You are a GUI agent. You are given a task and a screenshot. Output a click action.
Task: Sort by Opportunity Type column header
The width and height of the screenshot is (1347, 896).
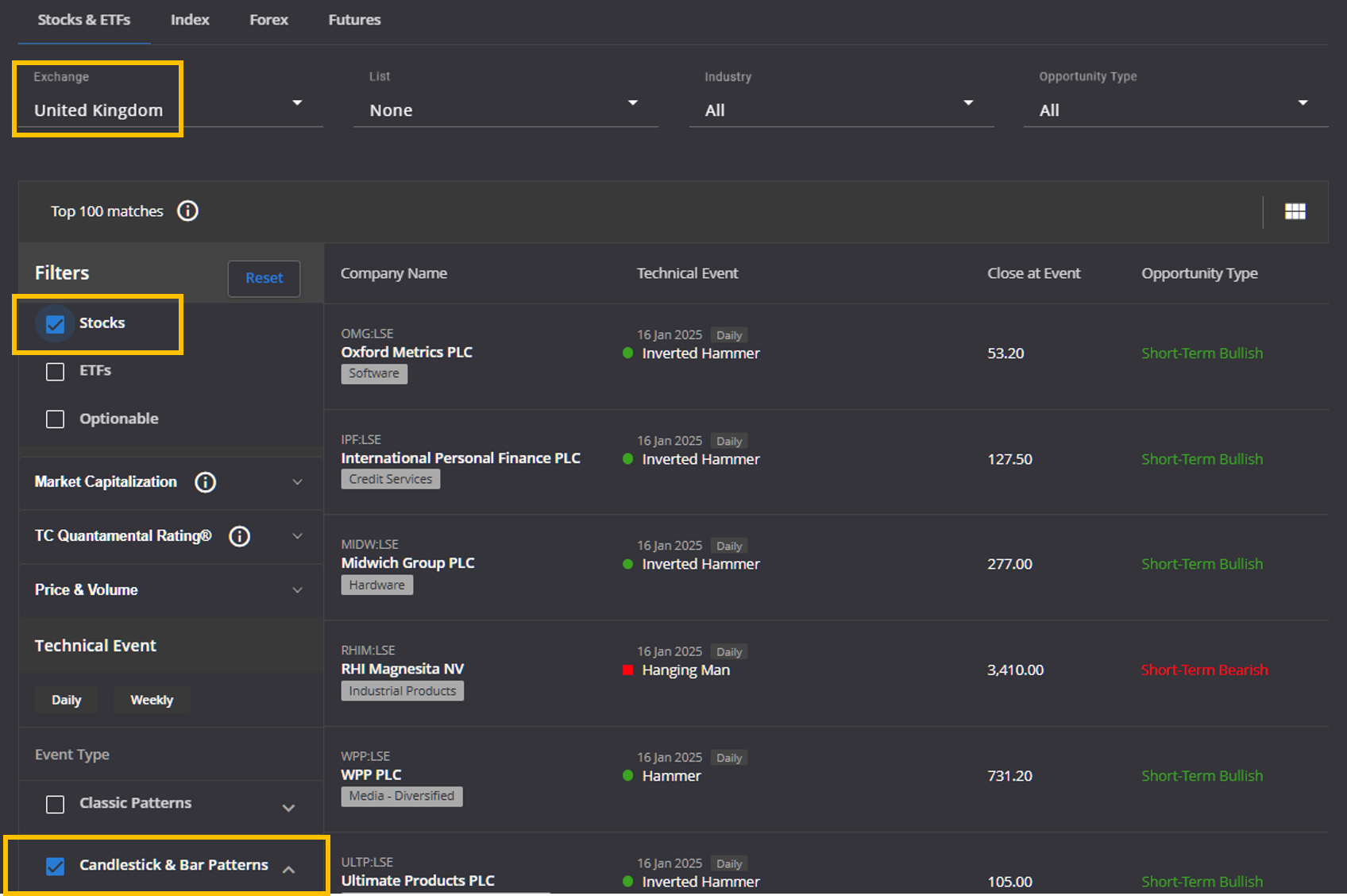point(1199,273)
